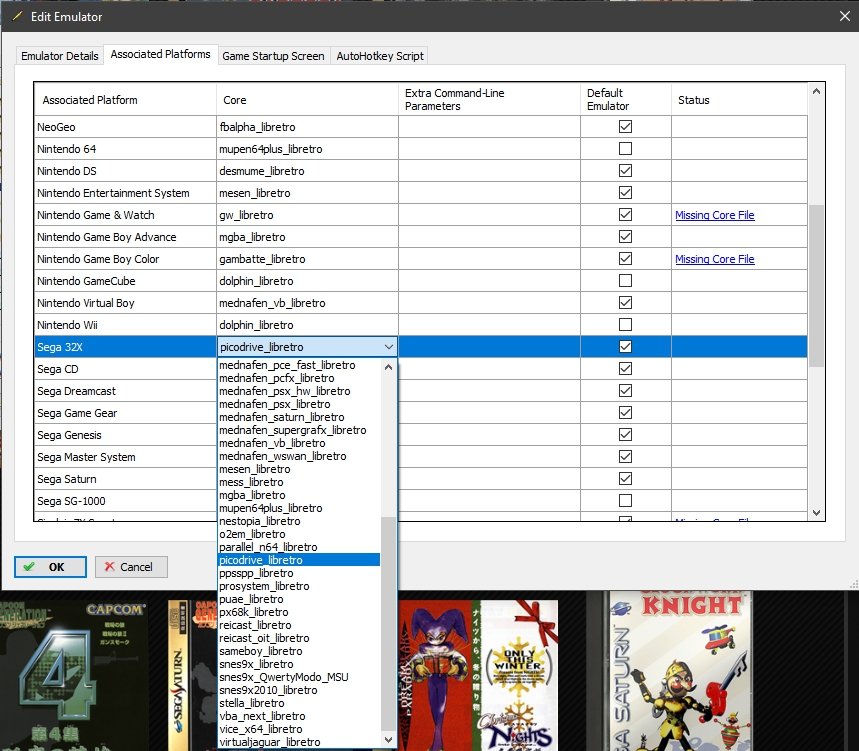Click the pencil icon in title bar
The width and height of the screenshot is (859, 751).
pos(17,16)
